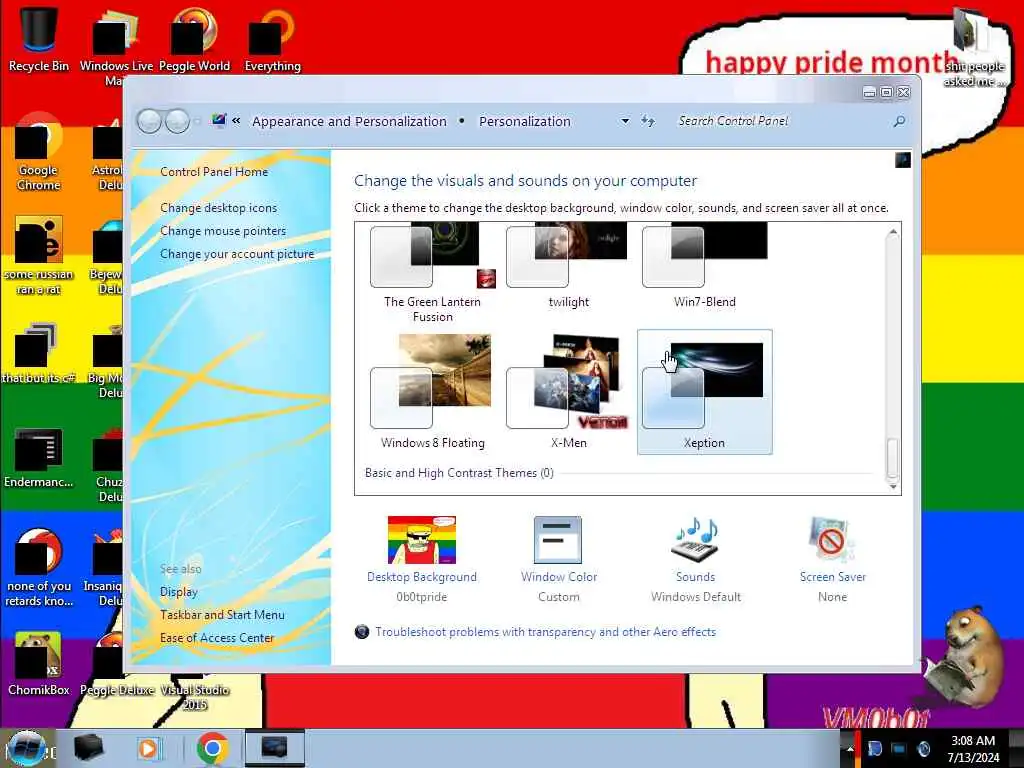Pick the twilight theme
1024x768 pixels.
point(568,266)
